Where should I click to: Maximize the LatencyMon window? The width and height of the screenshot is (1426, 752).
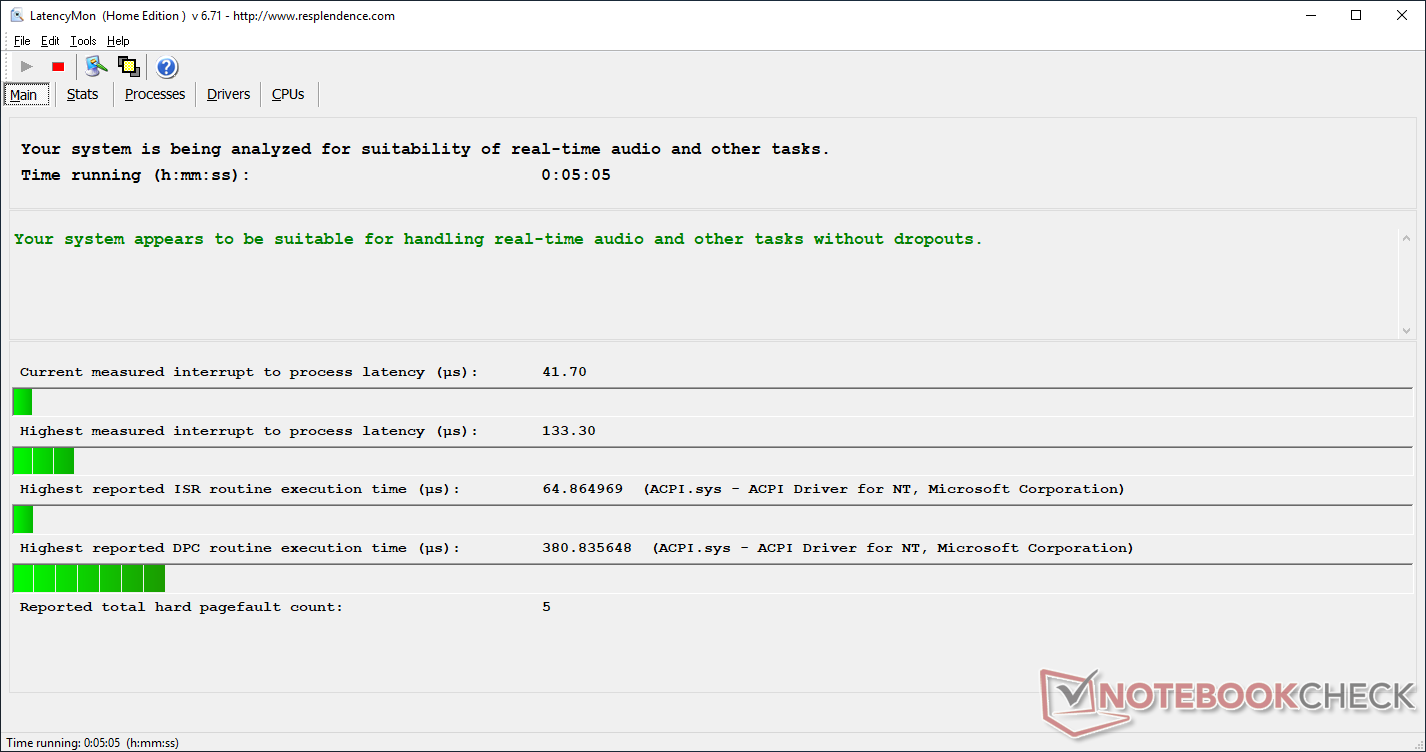click(1356, 15)
